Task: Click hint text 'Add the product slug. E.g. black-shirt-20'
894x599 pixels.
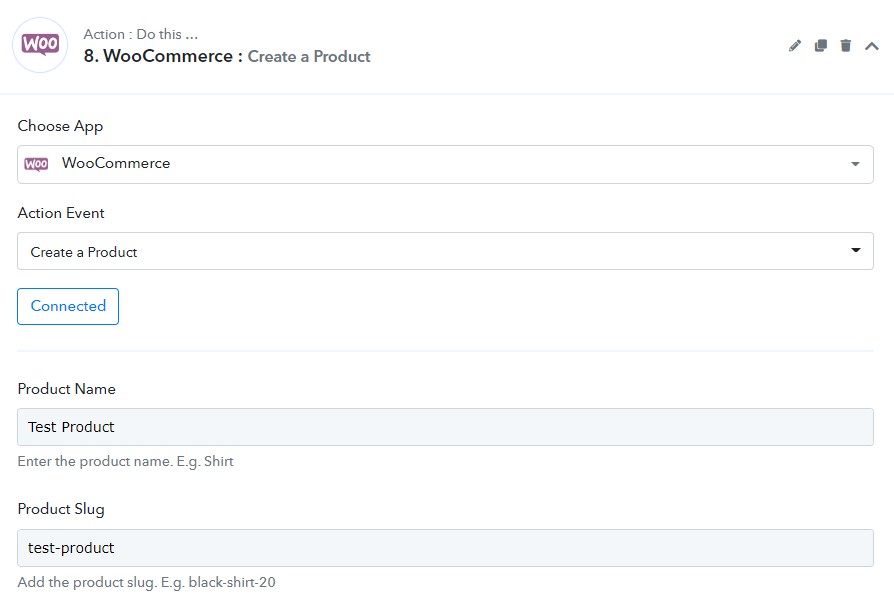Action: 147,582
